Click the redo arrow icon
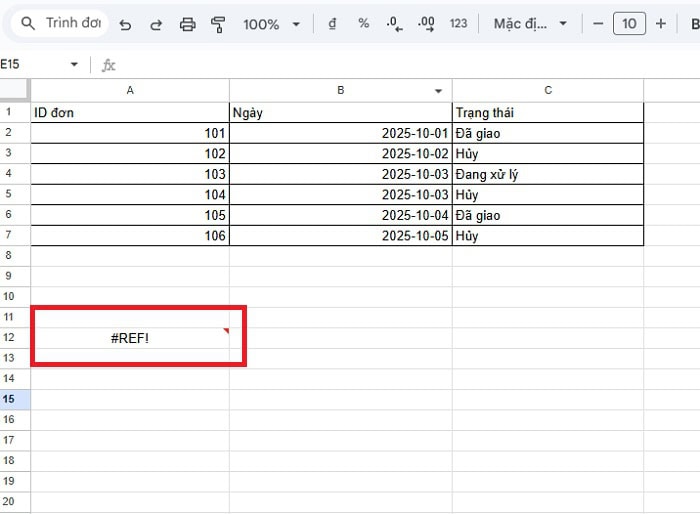This screenshot has width=700, height=514. click(x=156, y=25)
